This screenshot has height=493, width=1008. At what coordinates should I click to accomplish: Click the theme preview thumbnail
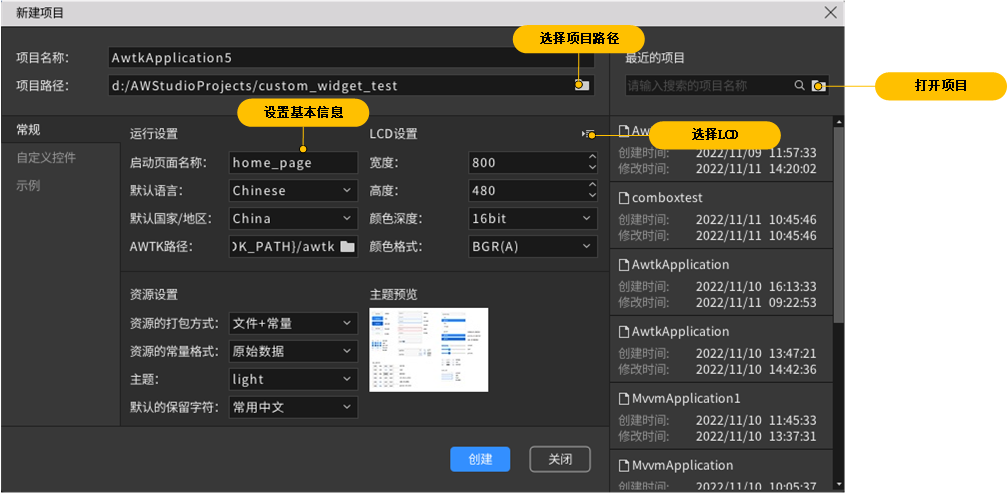point(429,350)
